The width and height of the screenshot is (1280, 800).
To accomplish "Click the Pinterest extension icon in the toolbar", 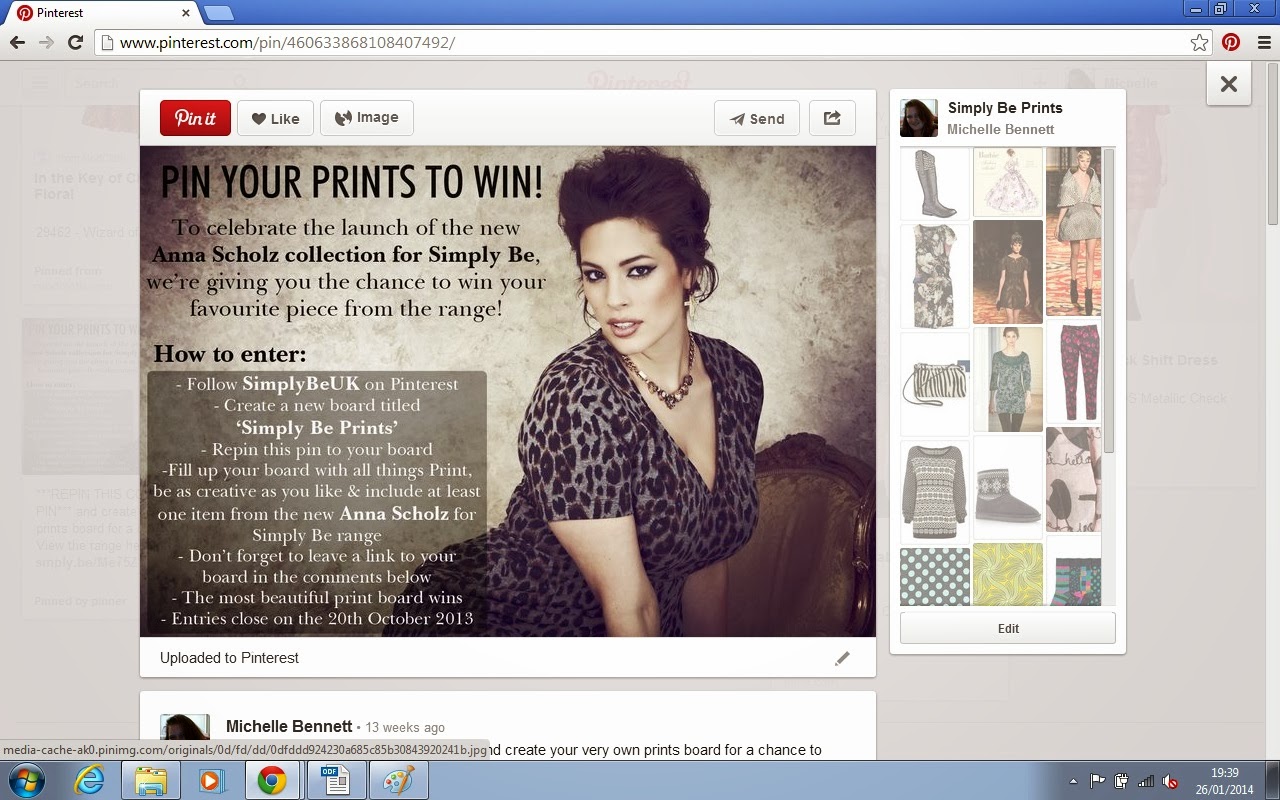I will tap(1231, 43).
